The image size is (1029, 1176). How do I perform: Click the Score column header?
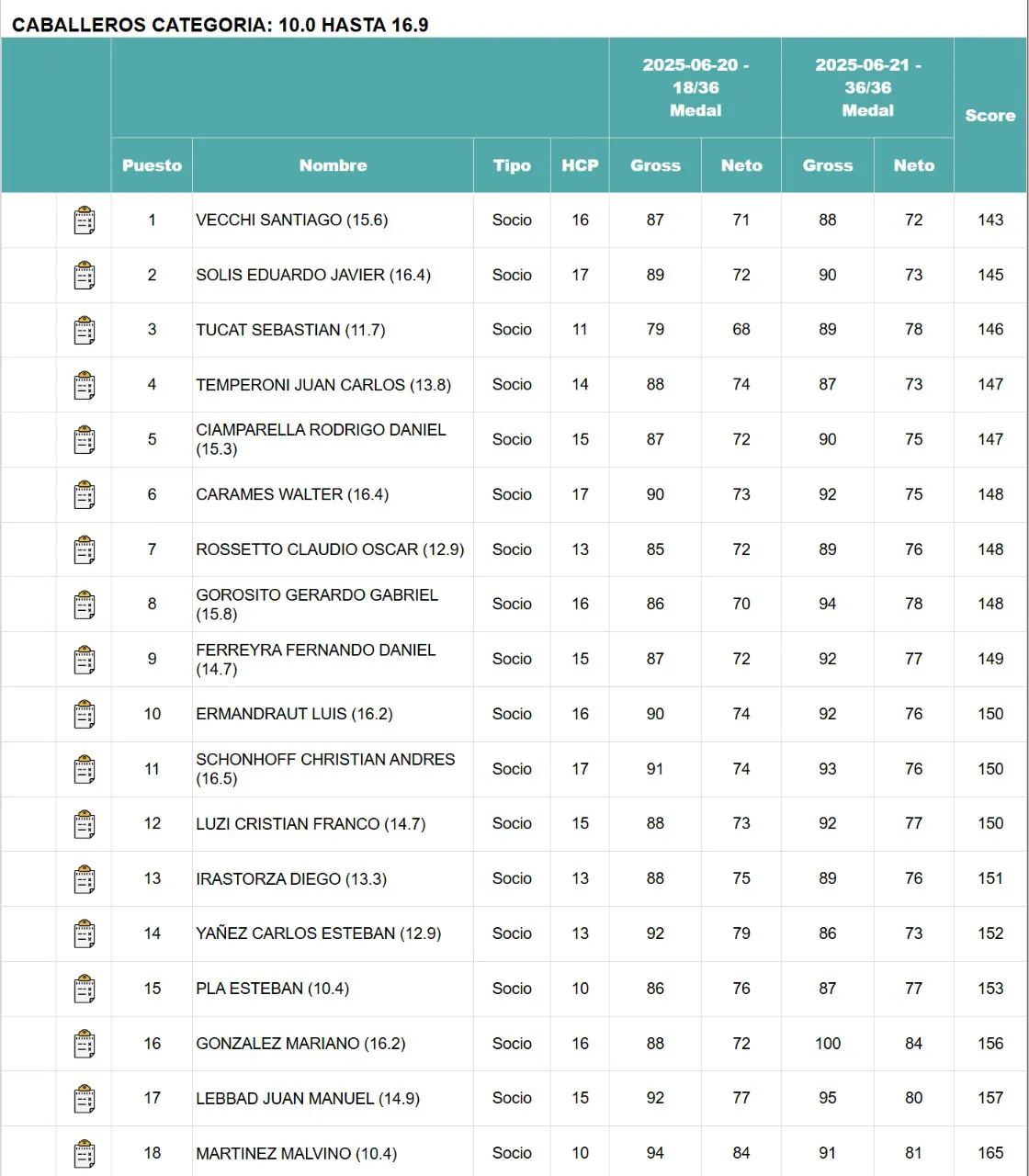[989, 116]
